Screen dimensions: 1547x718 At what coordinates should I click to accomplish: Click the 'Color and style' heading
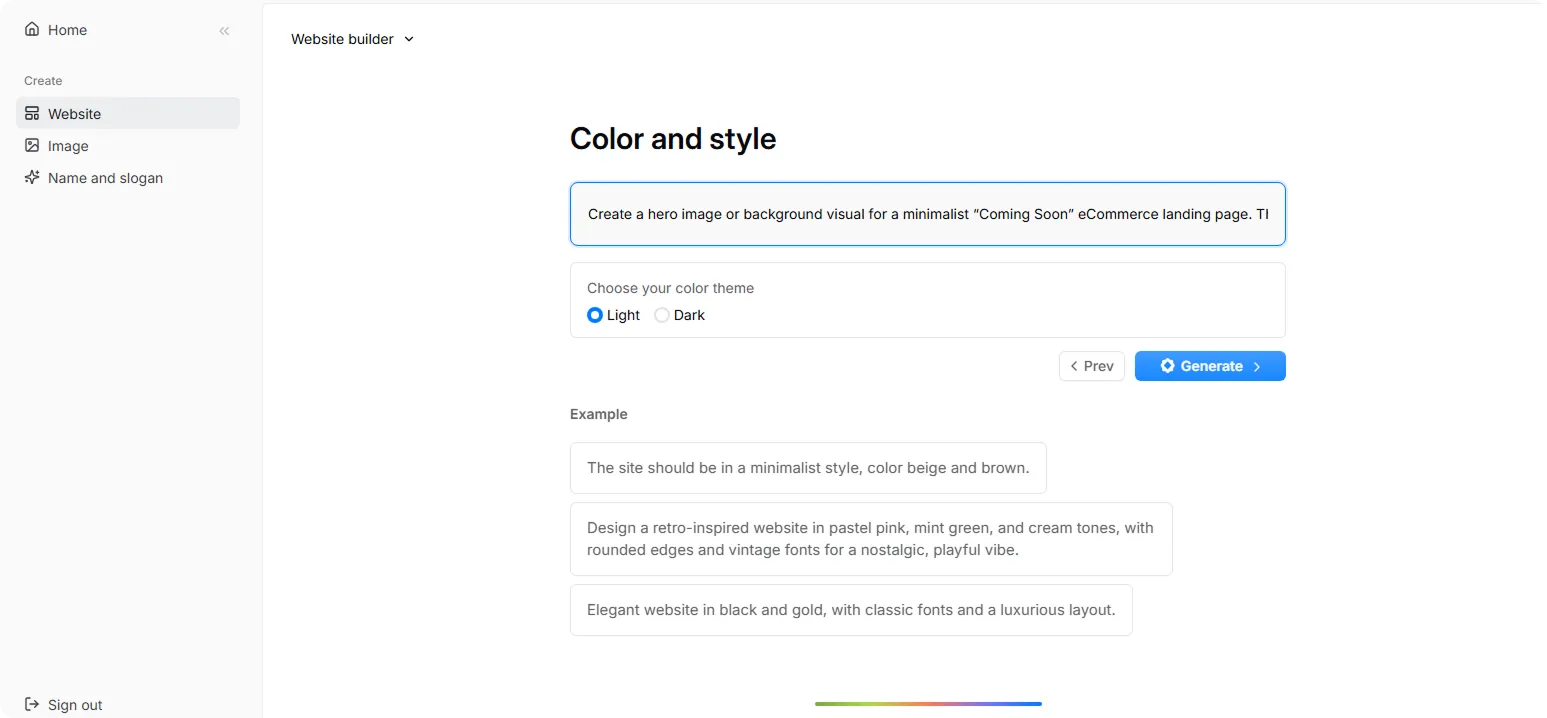[x=673, y=138]
